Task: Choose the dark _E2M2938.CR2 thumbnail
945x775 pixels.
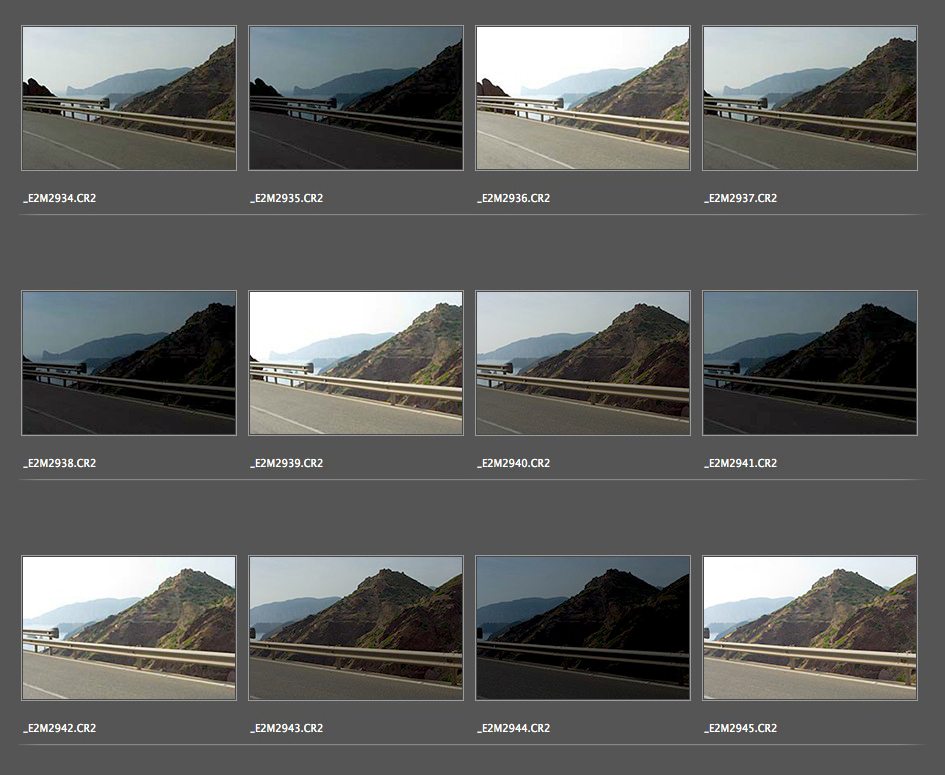Action: point(128,363)
